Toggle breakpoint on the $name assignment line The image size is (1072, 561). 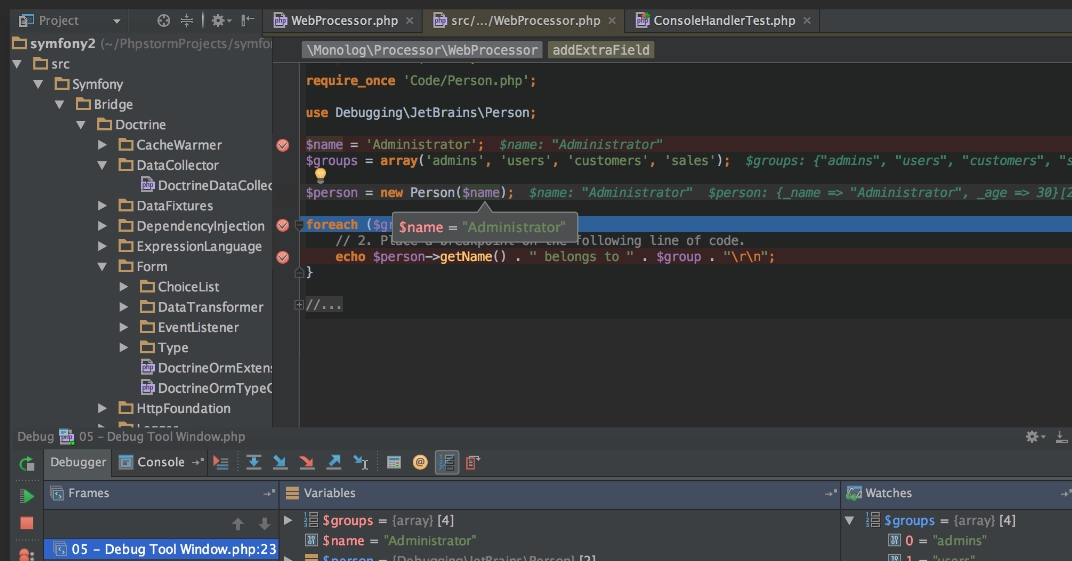pyautogui.click(x=282, y=145)
